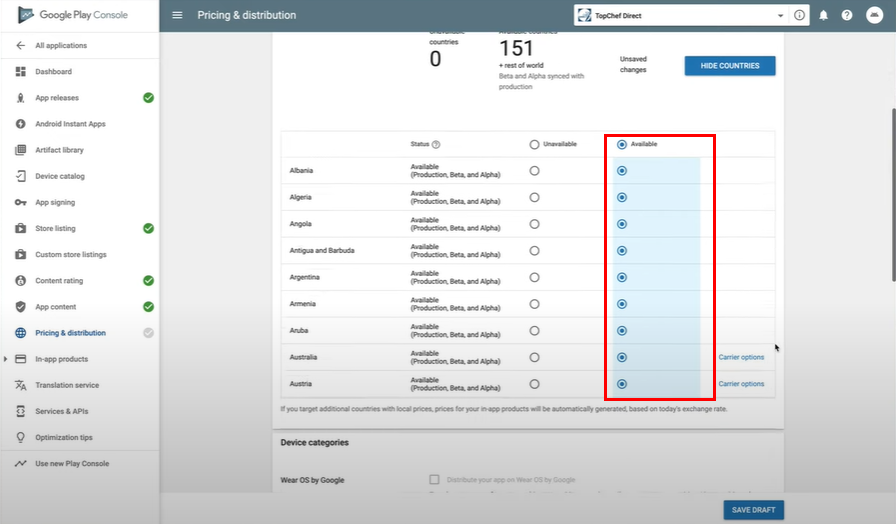Screen dimensions: 896x524
Task: Click the Custom store listings icon
Action: (21, 254)
